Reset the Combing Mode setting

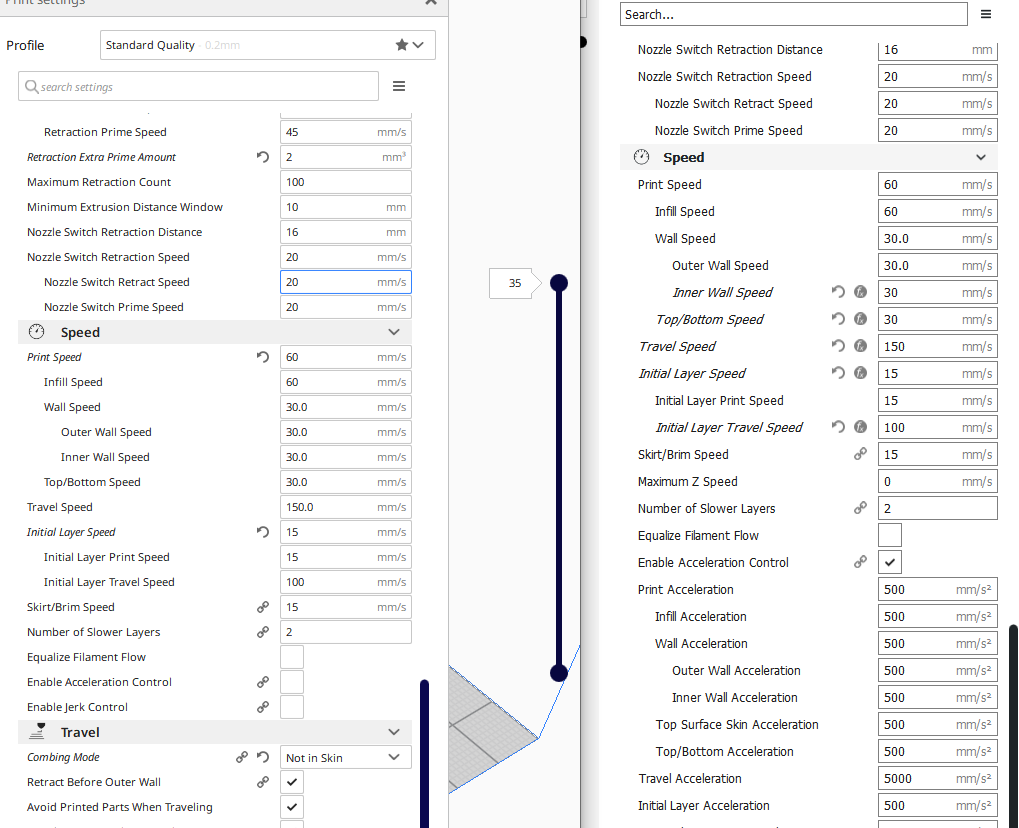point(263,757)
